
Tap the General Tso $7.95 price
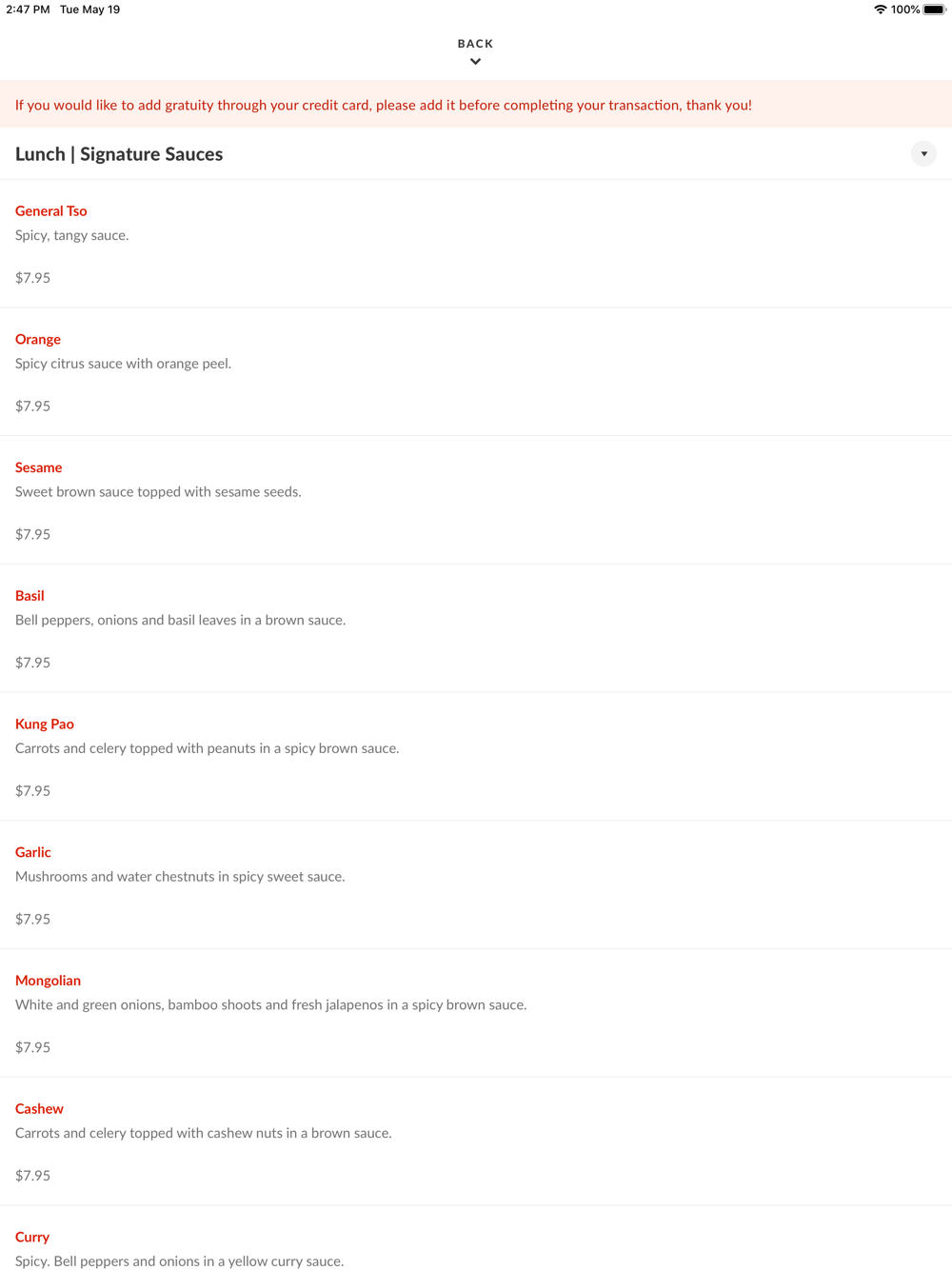click(32, 278)
